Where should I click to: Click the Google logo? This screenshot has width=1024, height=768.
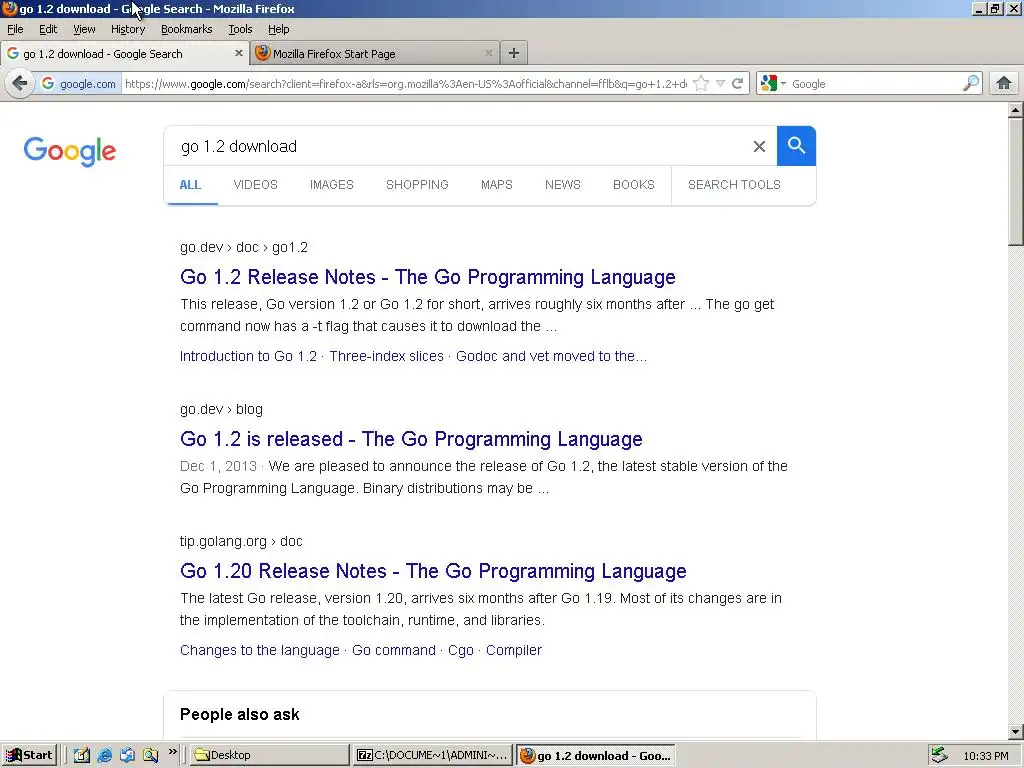tap(70, 152)
